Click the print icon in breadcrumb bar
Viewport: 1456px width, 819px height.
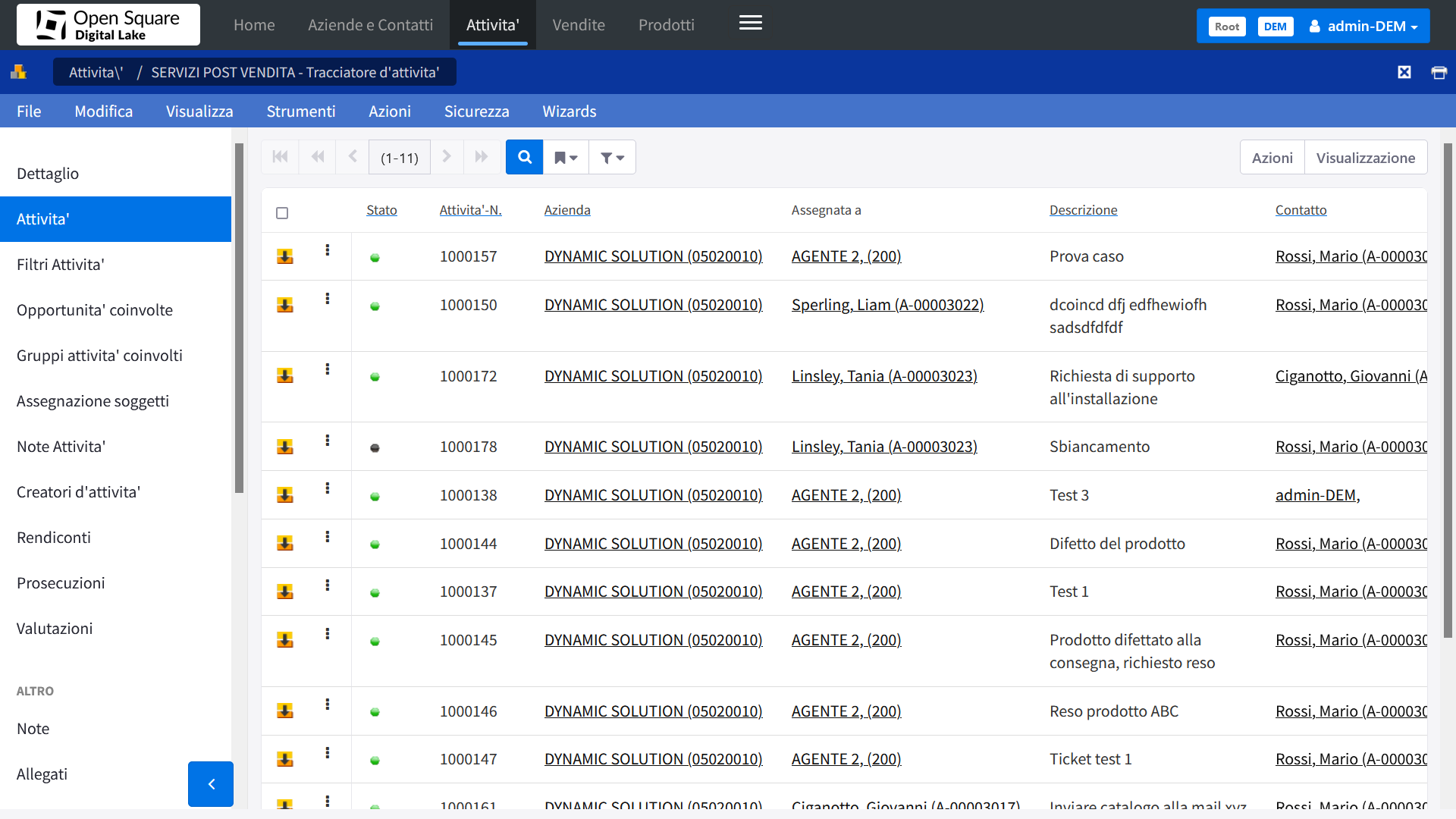tap(1439, 72)
